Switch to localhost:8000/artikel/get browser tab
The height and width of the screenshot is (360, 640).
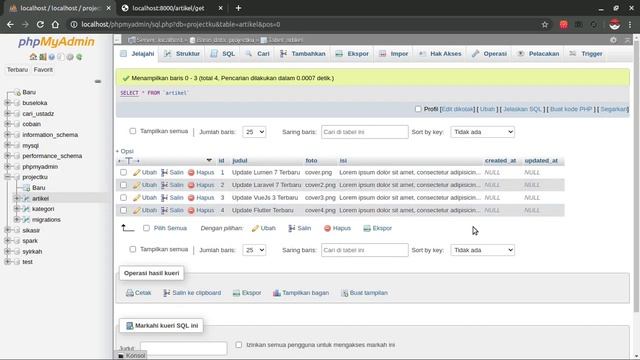pos(168,8)
